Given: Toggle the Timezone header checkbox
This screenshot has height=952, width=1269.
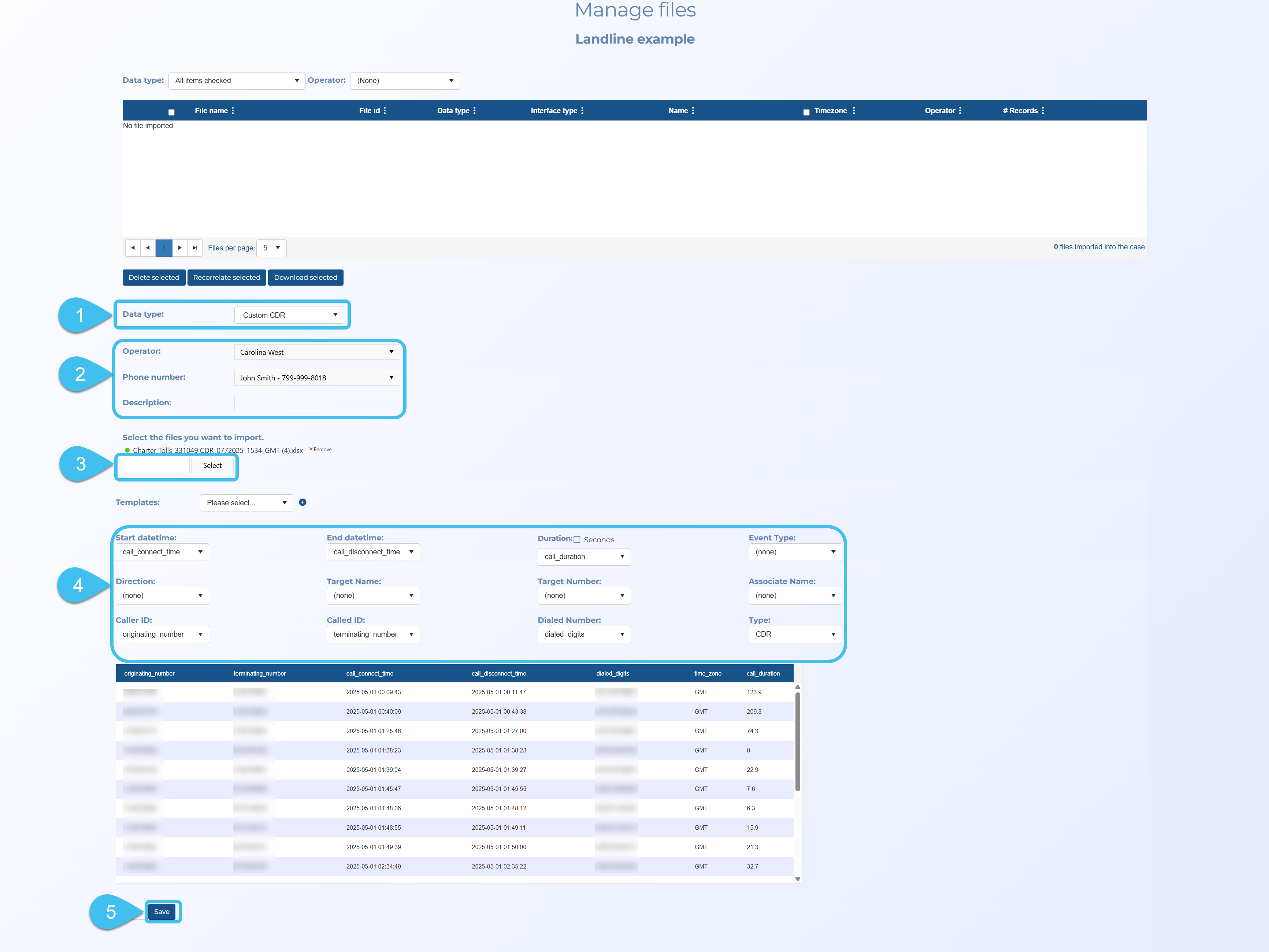Looking at the screenshot, I should pyautogui.click(x=806, y=112).
